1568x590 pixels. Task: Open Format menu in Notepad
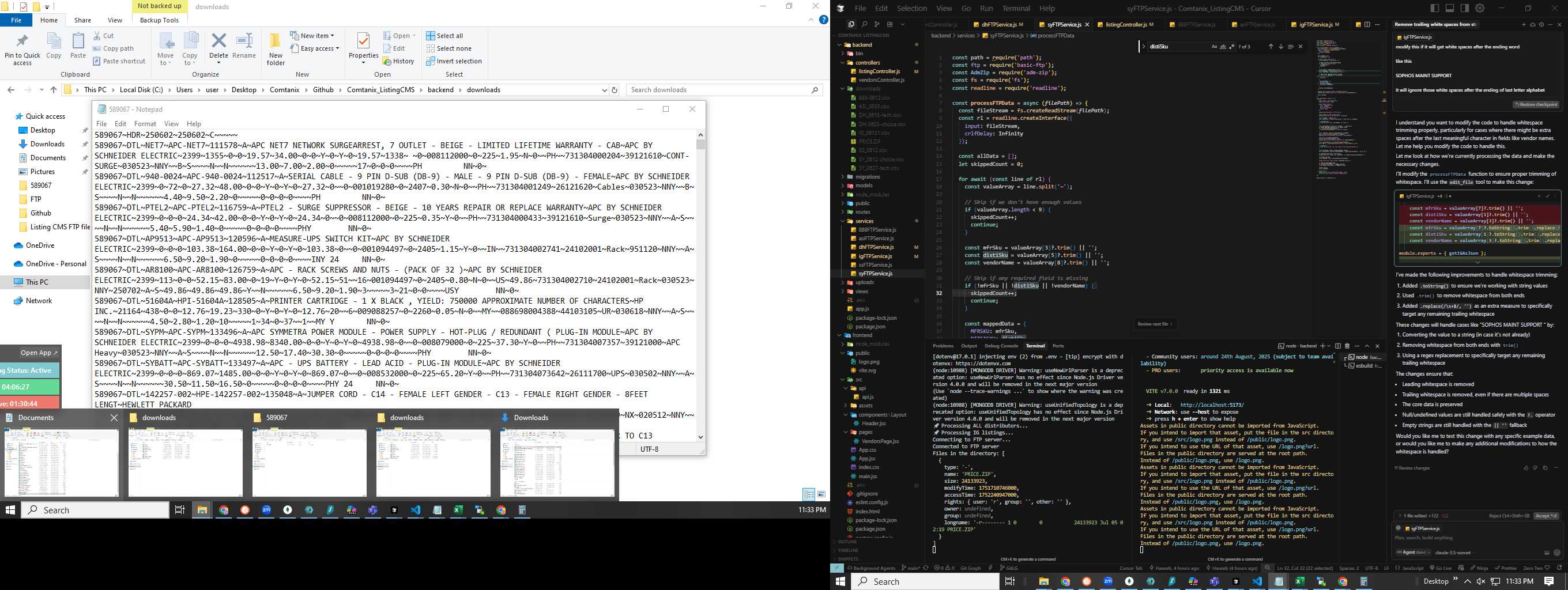click(145, 123)
